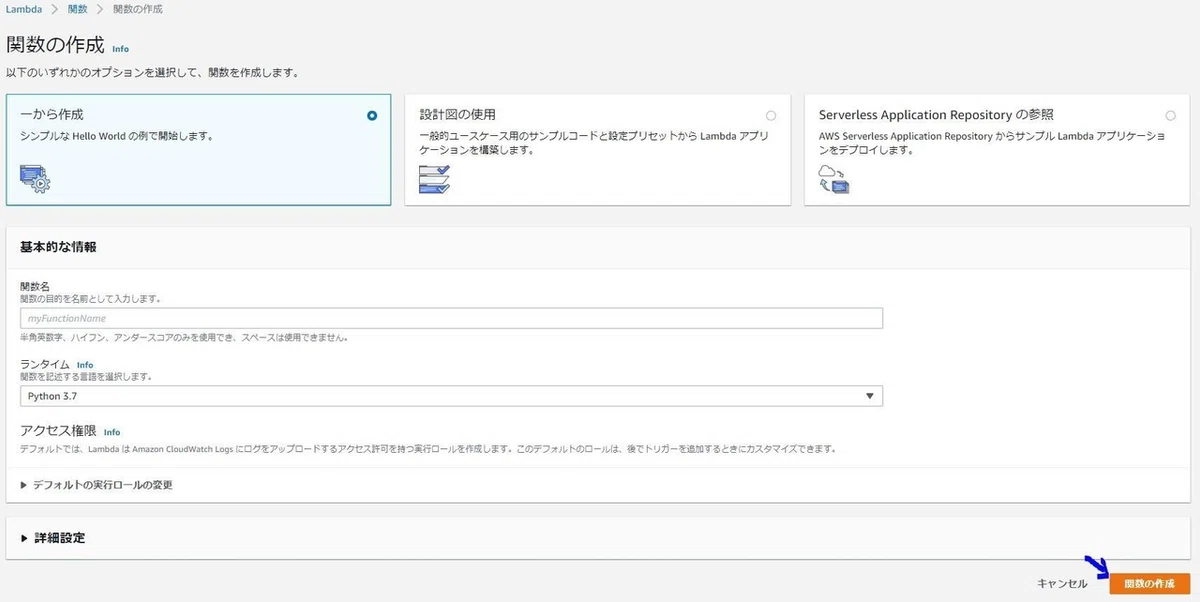Expand the 詳細設定 section
The width and height of the screenshot is (1200, 602).
pyautogui.click(x=53, y=538)
